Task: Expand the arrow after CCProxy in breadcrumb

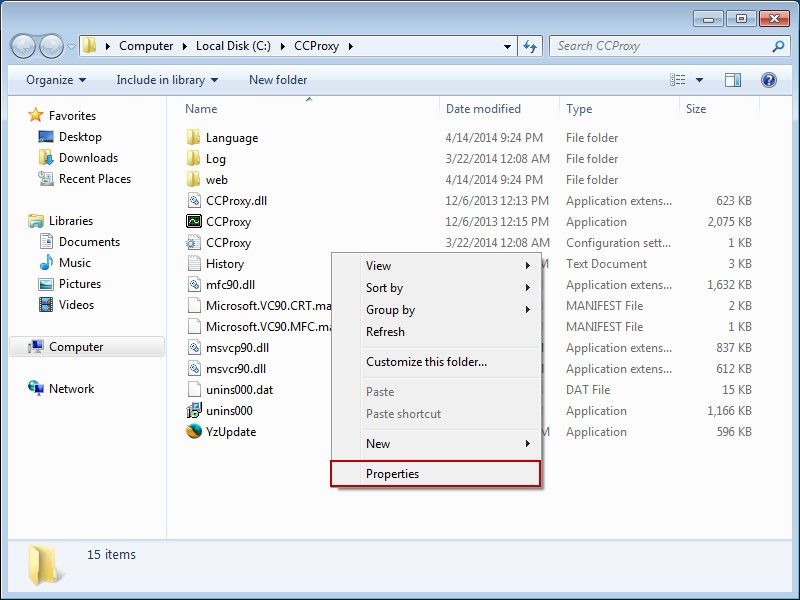Action: click(351, 46)
